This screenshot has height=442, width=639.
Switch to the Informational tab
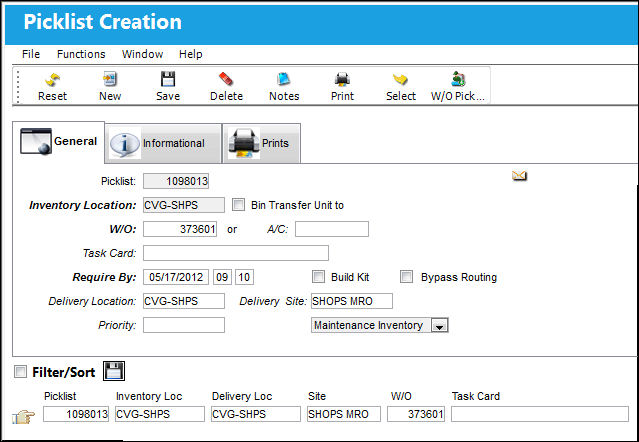point(163,143)
